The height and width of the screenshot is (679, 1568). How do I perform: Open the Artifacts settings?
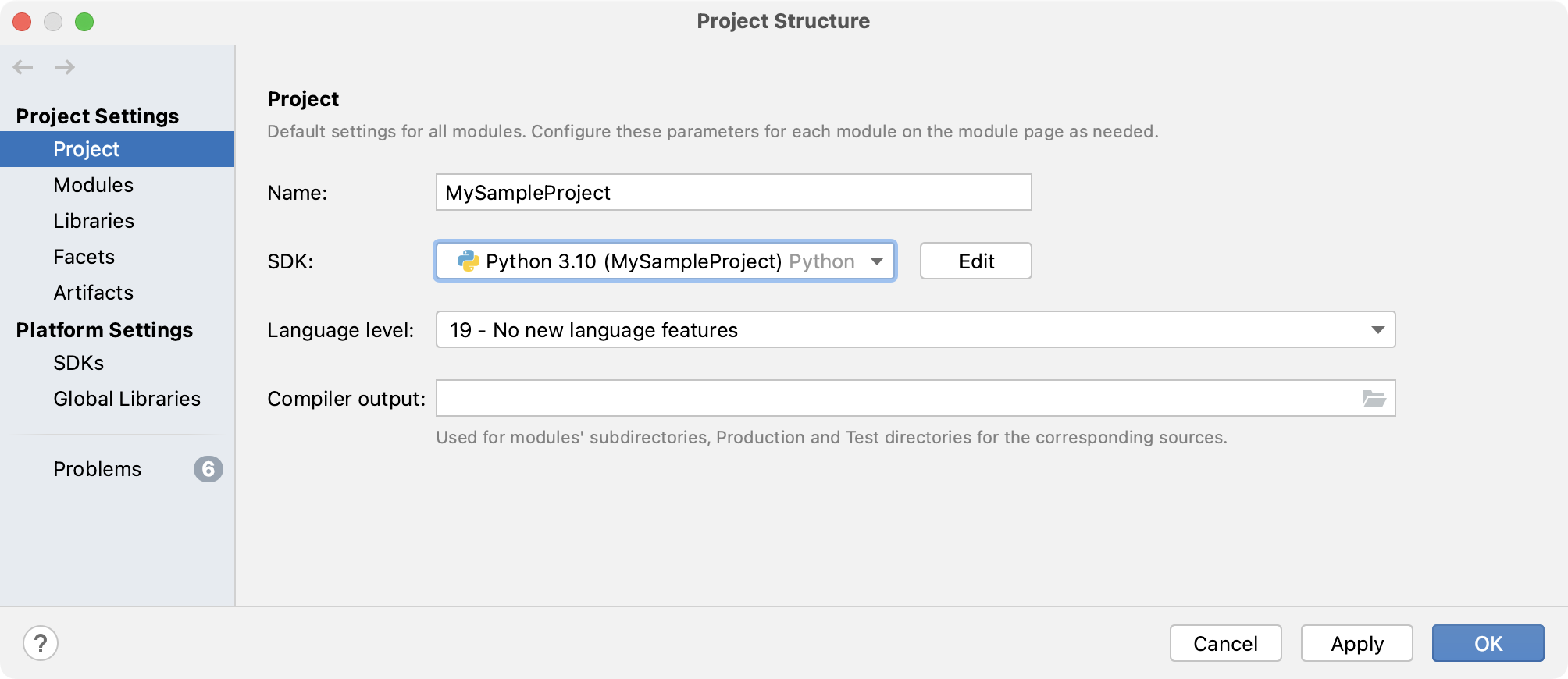(x=94, y=293)
